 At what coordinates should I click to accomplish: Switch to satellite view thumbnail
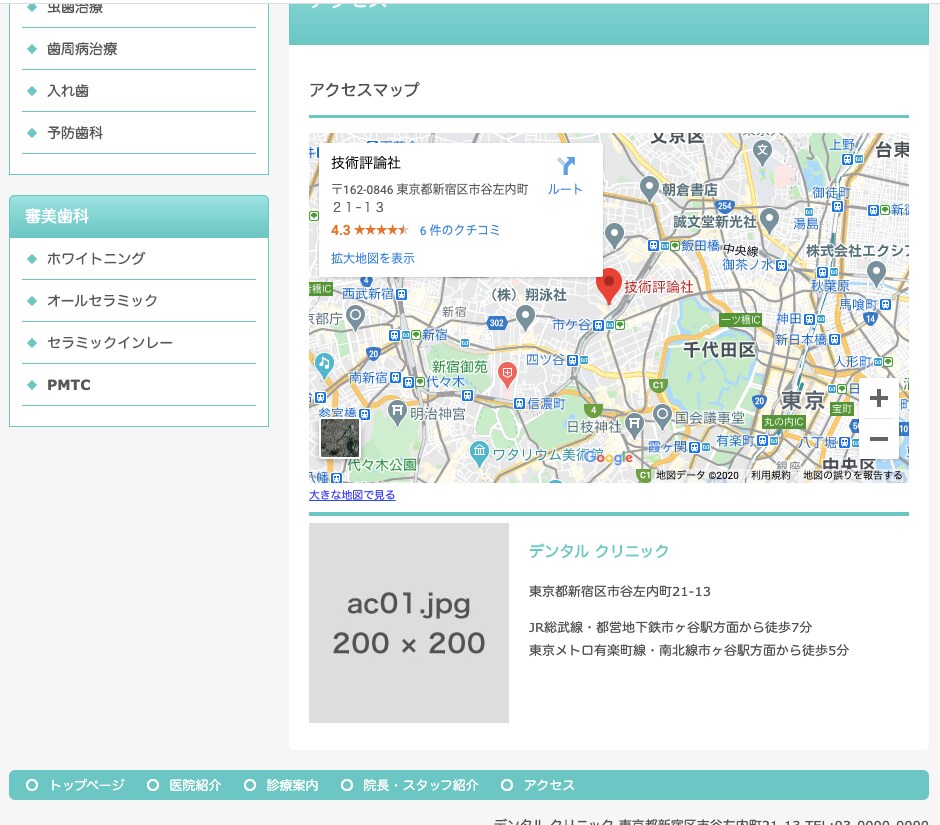(340, 438)
